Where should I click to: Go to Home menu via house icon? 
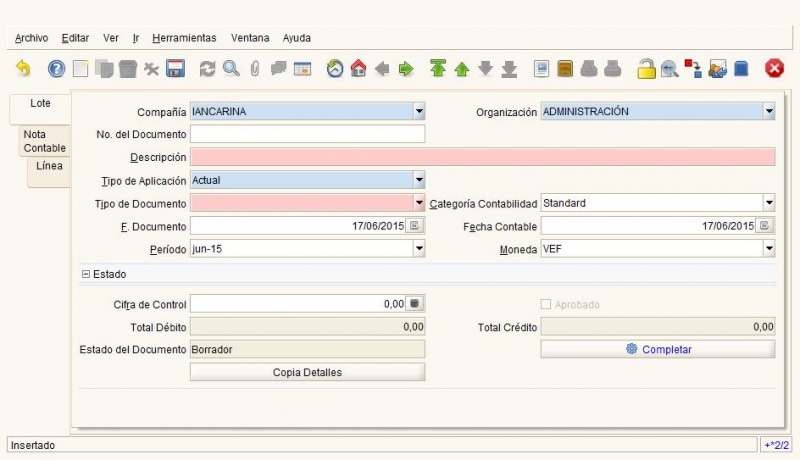click(x=358, y=69)
